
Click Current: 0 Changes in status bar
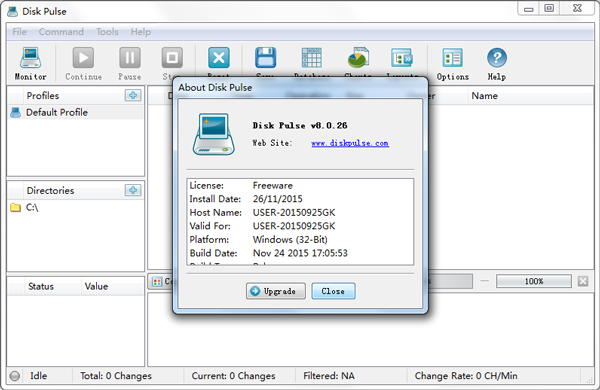(x=233, y=376)
